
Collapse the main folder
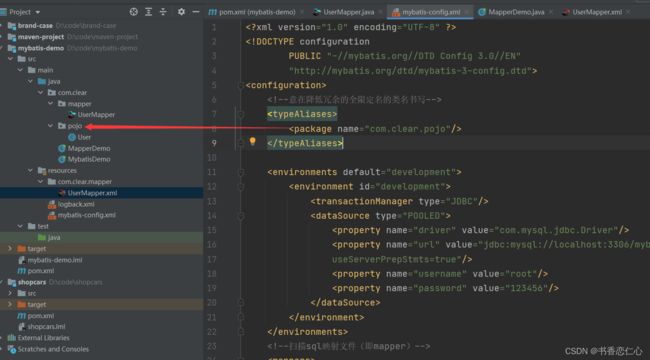click(x=20, y=70)
